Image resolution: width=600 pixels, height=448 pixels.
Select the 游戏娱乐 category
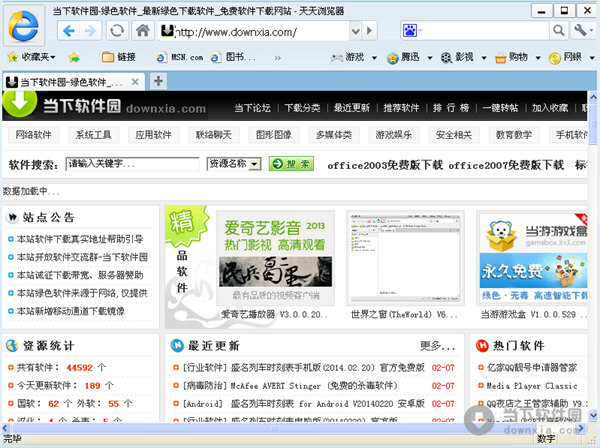394,135
